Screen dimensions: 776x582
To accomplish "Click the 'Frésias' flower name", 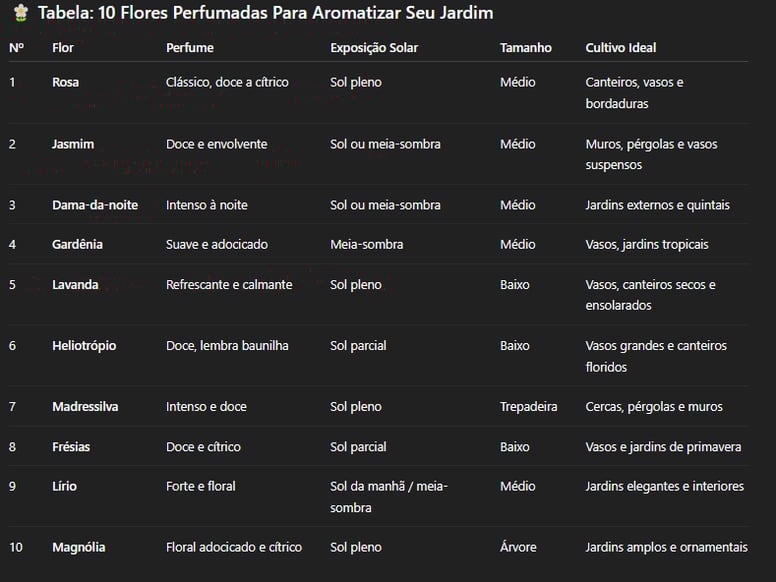I will click(x=71, y=447).
